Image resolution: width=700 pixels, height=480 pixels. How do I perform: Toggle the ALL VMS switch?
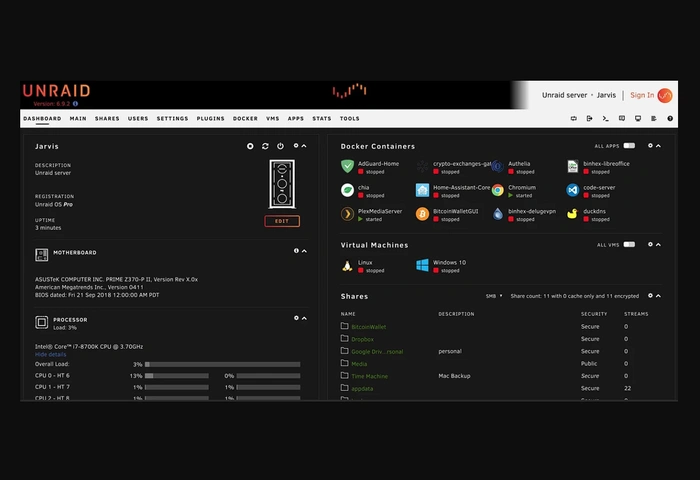click(x=629, y=244)
